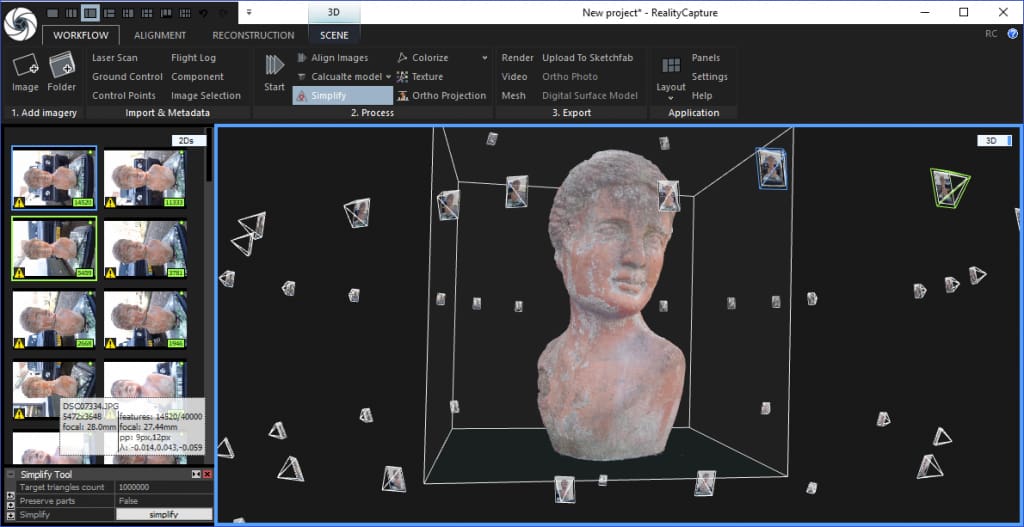Click Component import button
Screen dimensions: 1024x527
197,76
